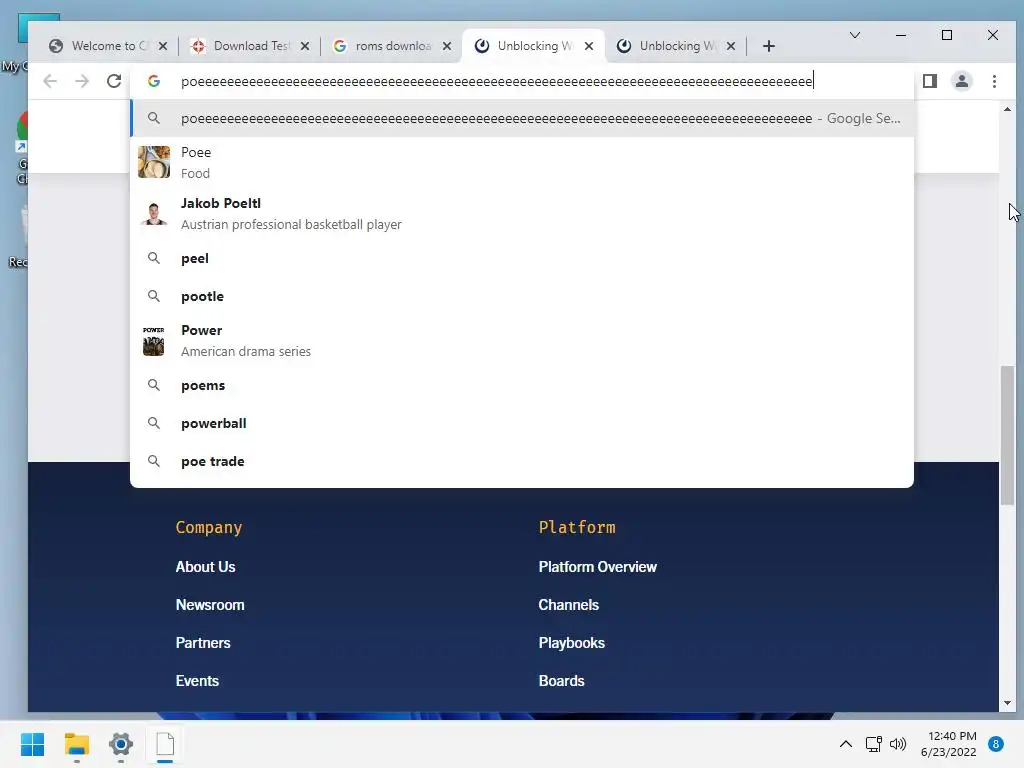Click the blank document taskbar icon
This screenshot has width=1024, height=768.
[x=165, y=744]
